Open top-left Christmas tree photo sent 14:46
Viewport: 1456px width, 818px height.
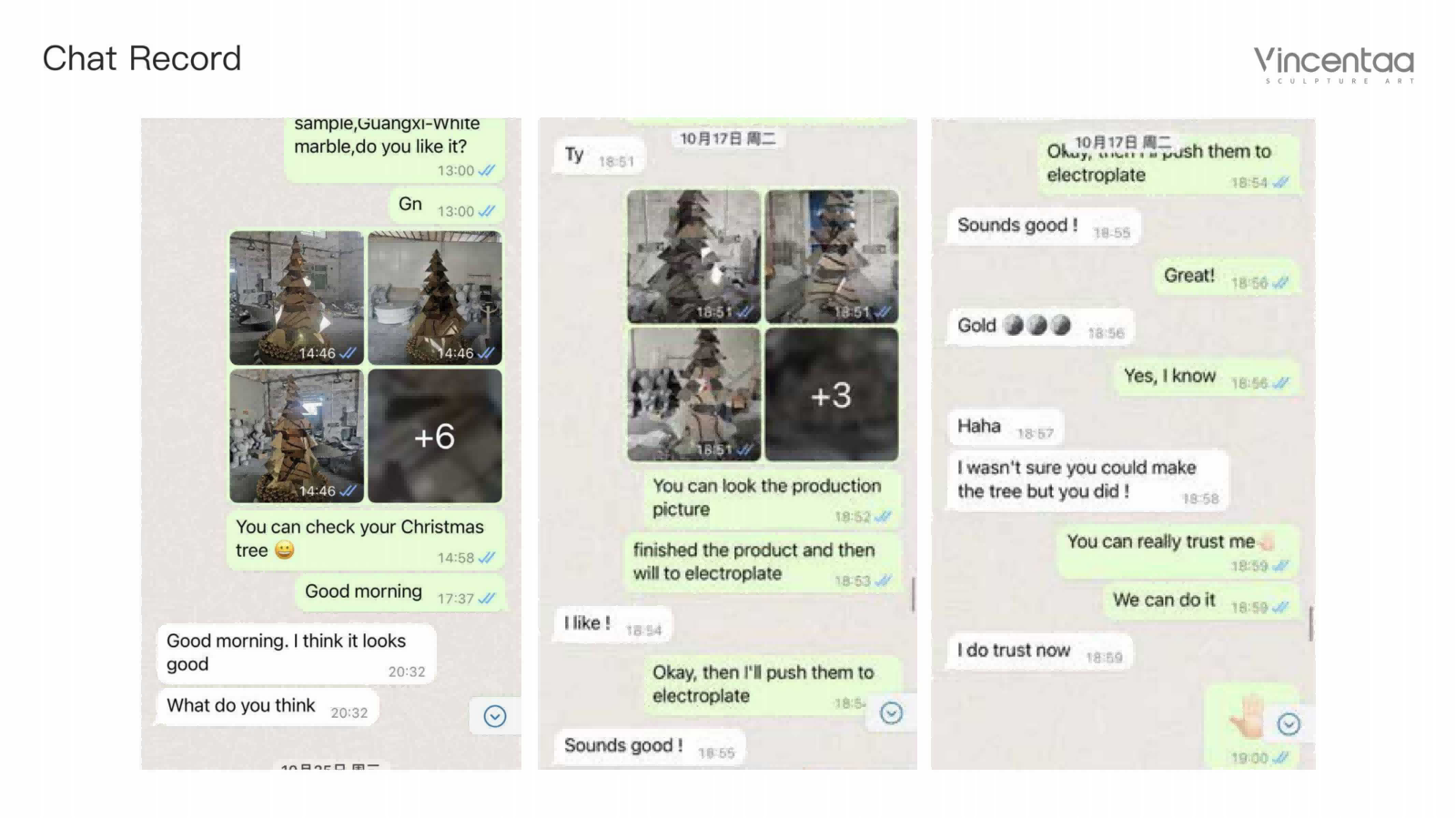(x=297, y=298)
